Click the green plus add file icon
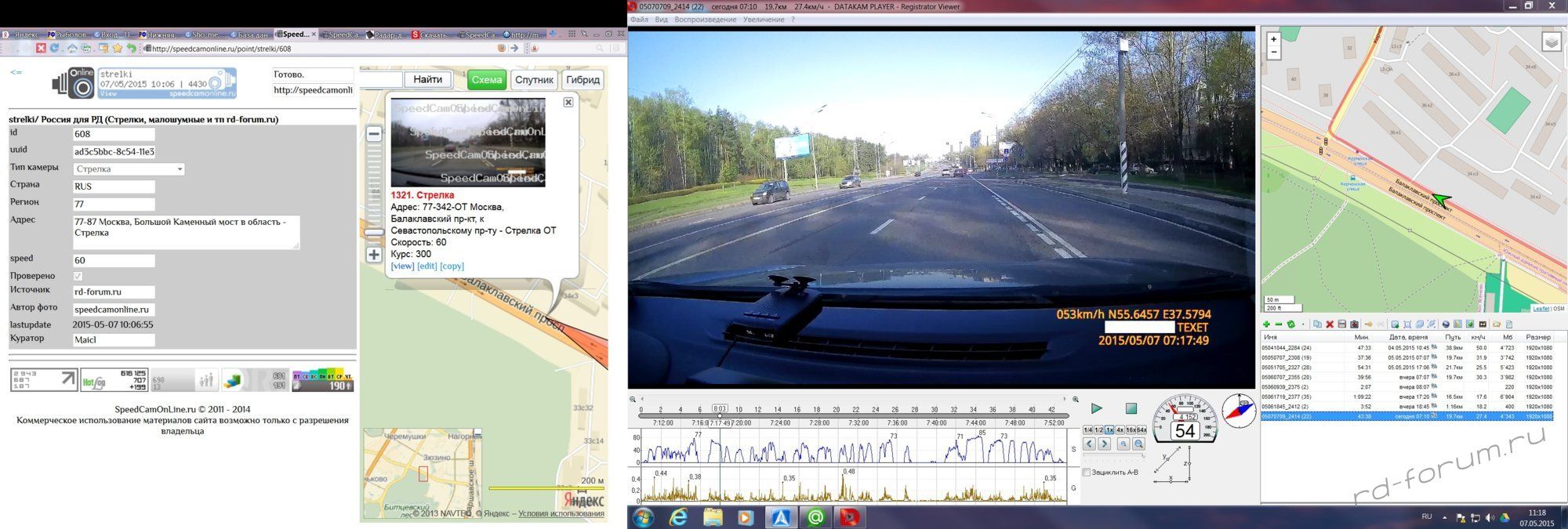Image resolution: width=1568 pixels, height=529 pixels. (1266, 324)
